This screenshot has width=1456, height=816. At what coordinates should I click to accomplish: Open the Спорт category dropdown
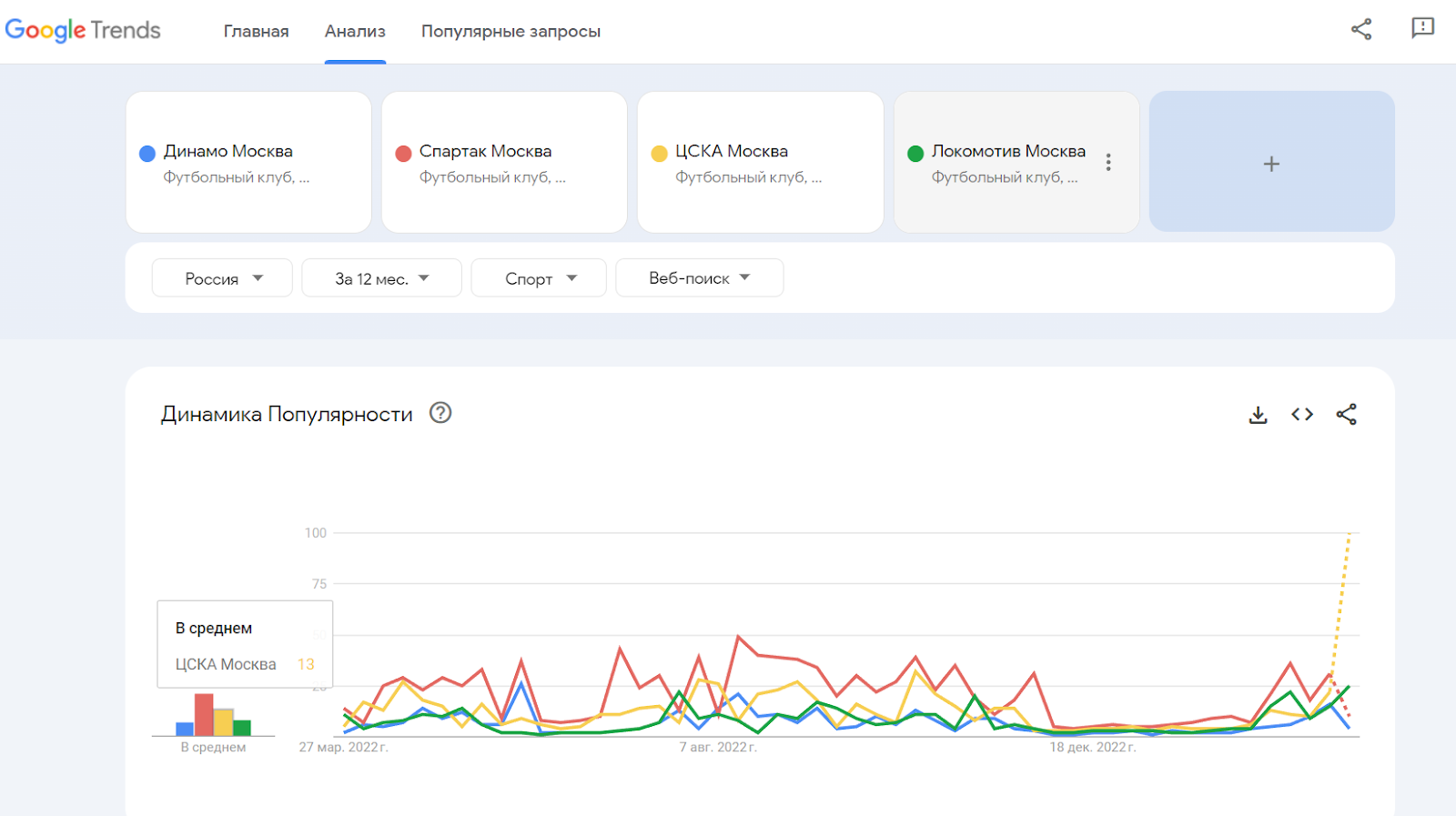539,278
